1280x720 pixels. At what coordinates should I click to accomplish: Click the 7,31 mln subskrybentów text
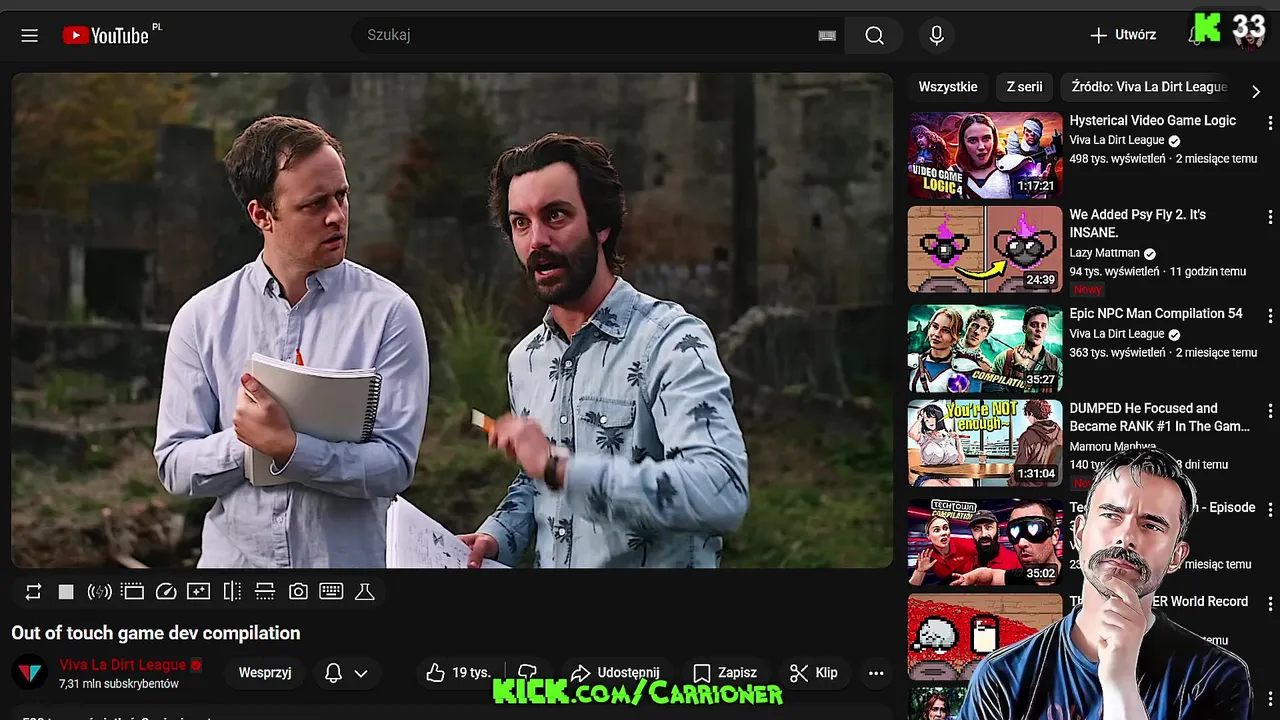pyautogui.click(x=119, y=684)
